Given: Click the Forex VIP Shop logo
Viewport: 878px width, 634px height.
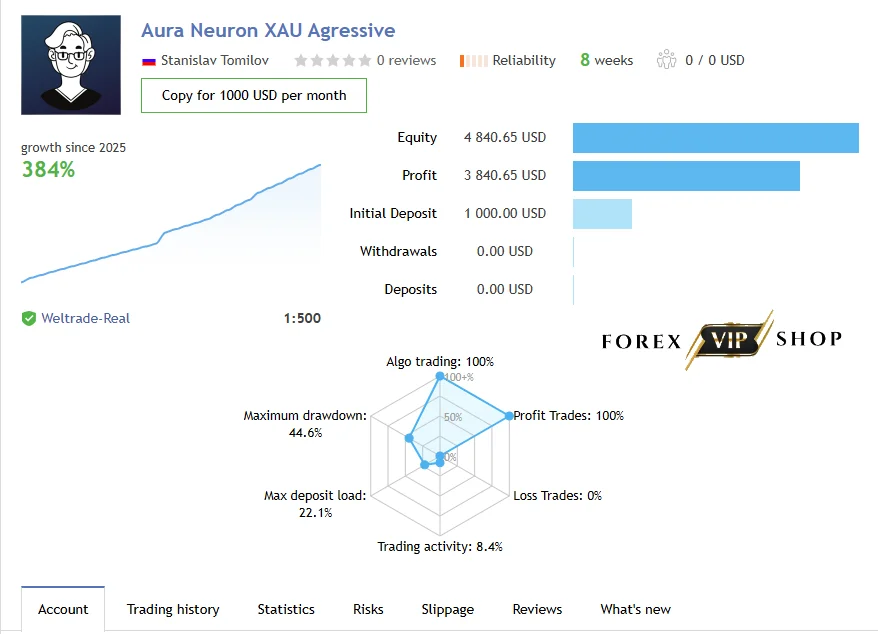Looking at the screenshot, I should [722, 339].
